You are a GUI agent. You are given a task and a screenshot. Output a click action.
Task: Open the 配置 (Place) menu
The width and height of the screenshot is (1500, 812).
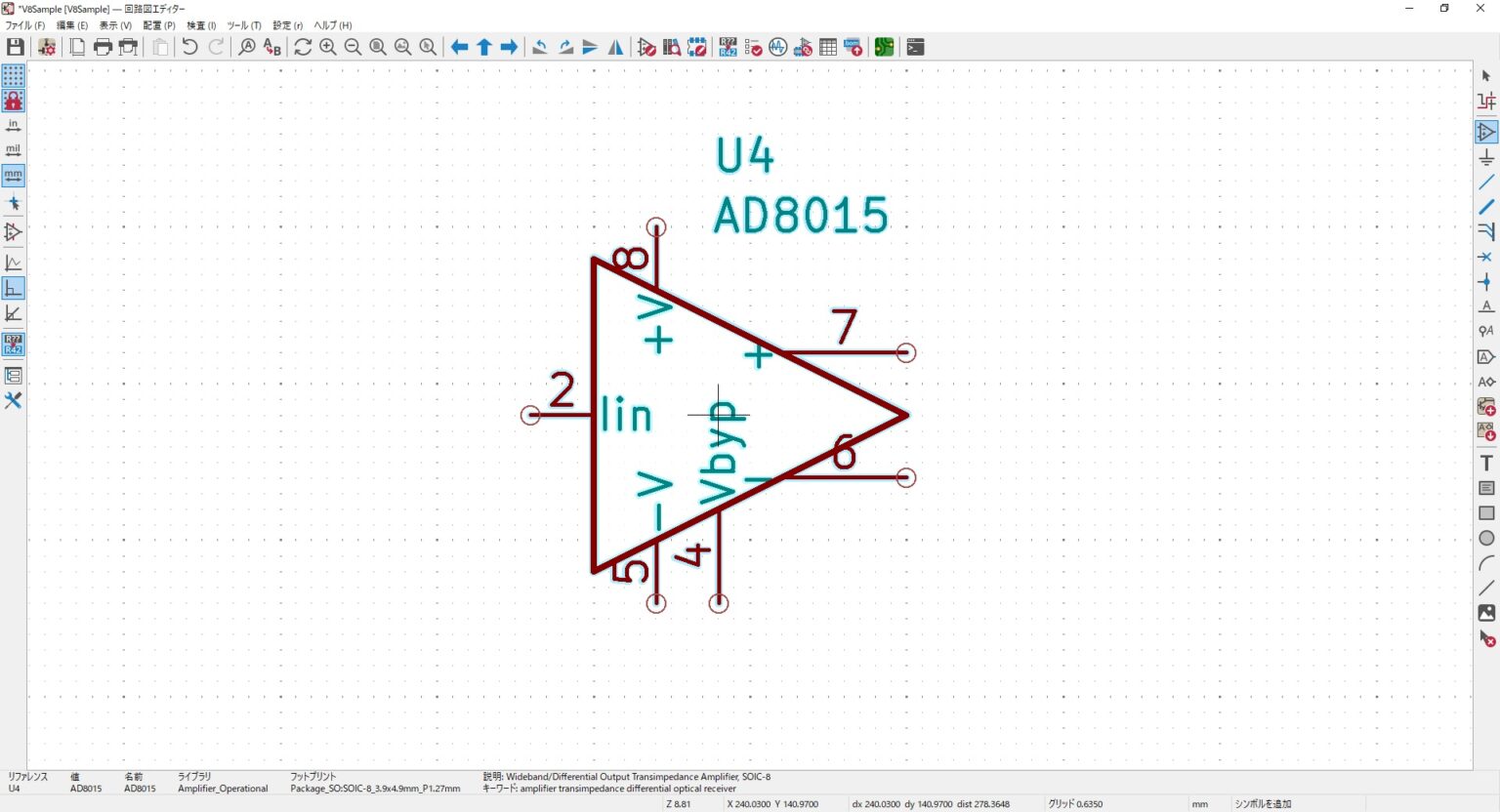click(x=158, y=25)
